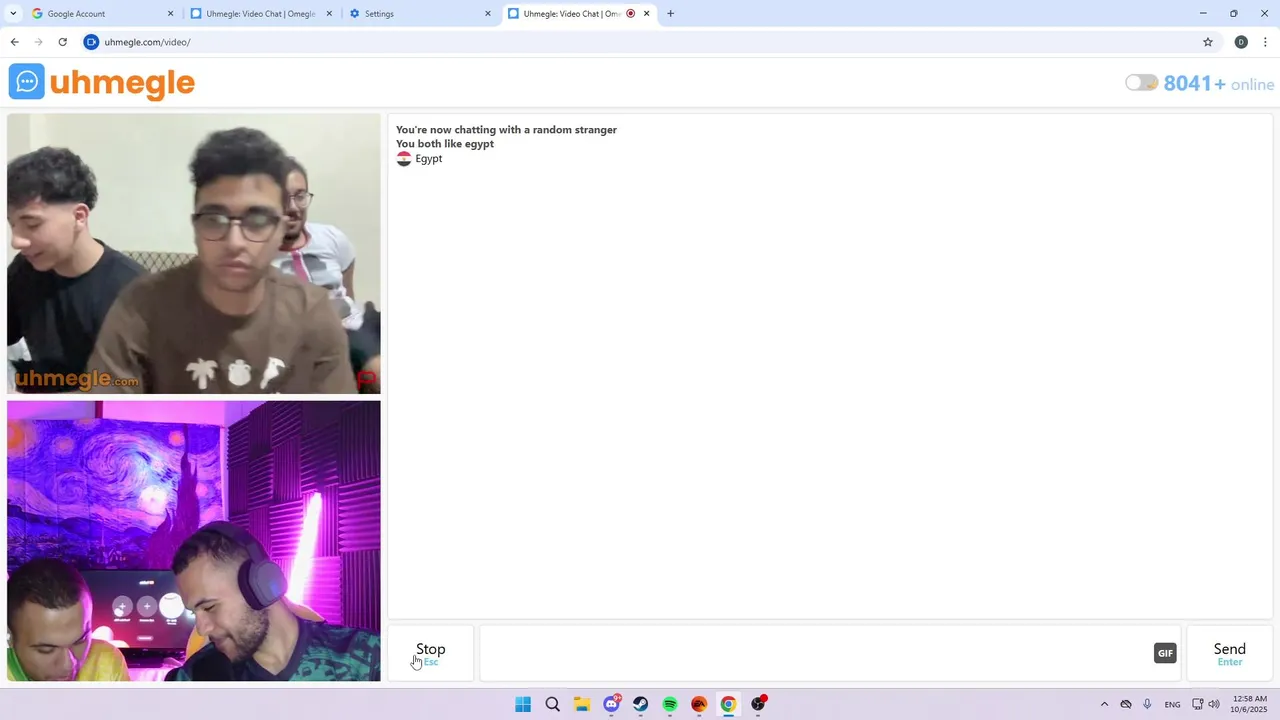
Task: Toggle the dark mode switch beside online count
Action: (1141, 83)
